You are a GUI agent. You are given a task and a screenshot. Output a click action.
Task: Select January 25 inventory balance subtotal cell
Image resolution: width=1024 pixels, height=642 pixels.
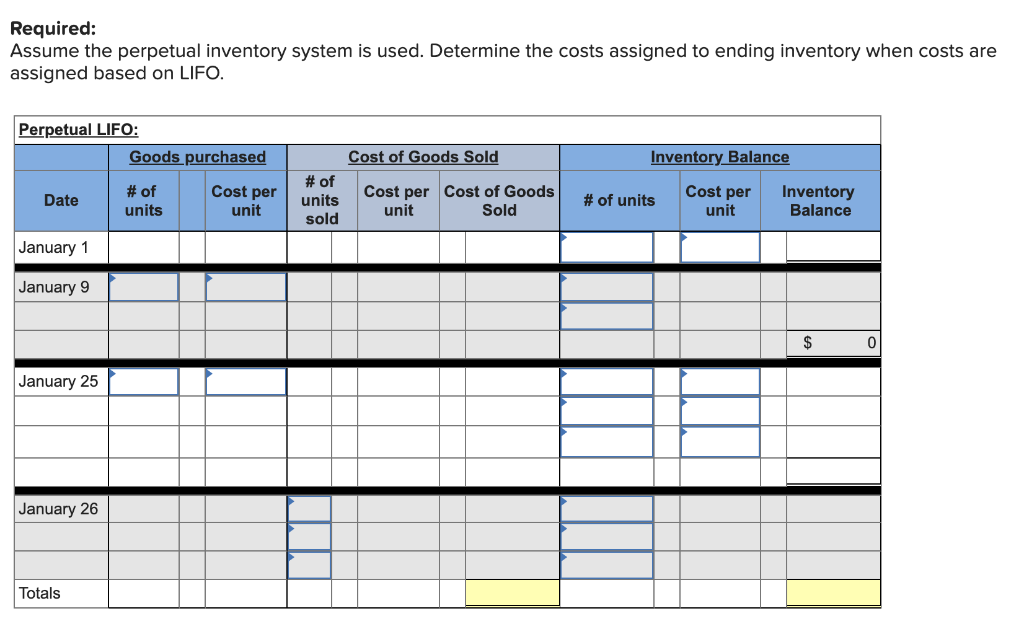click(x=833, y=471)
